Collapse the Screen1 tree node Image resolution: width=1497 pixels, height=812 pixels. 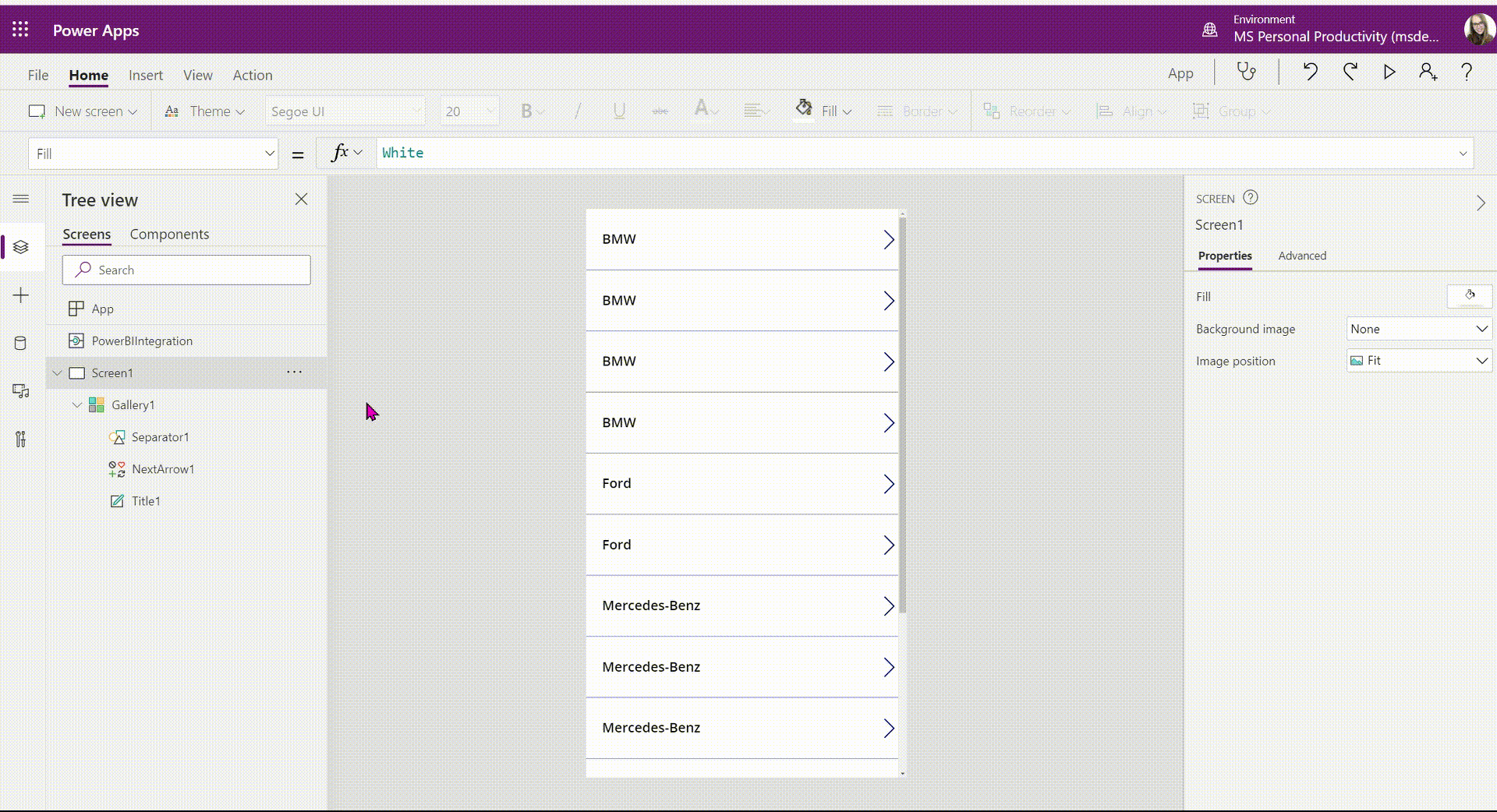tap(58, 372)
